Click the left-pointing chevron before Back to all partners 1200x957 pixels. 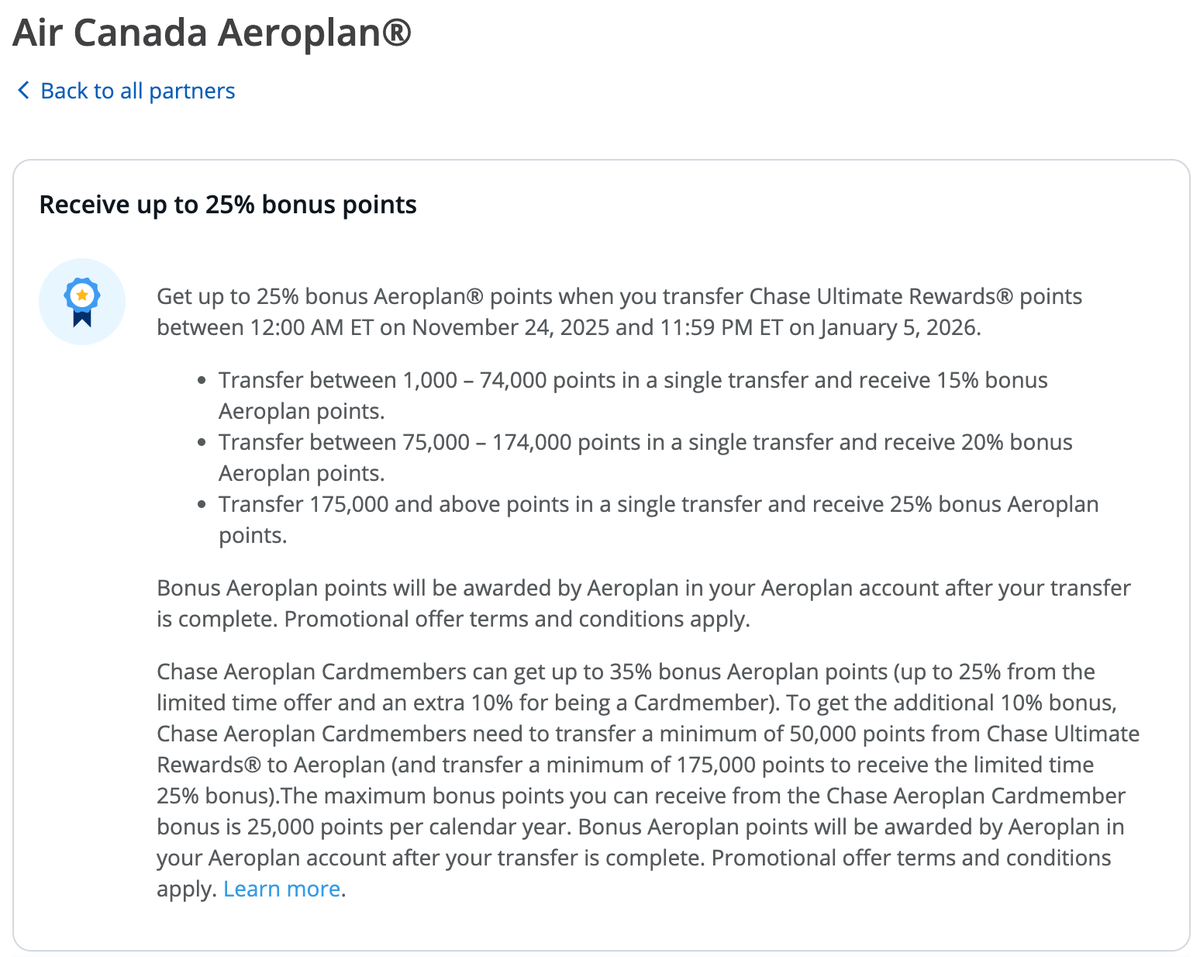coord(22,90)
